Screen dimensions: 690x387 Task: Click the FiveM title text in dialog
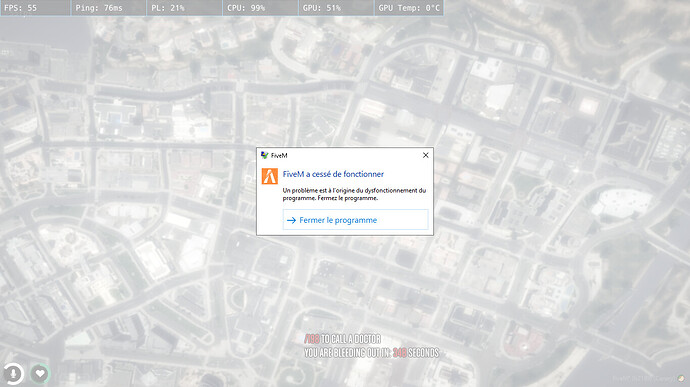(279, 155)
